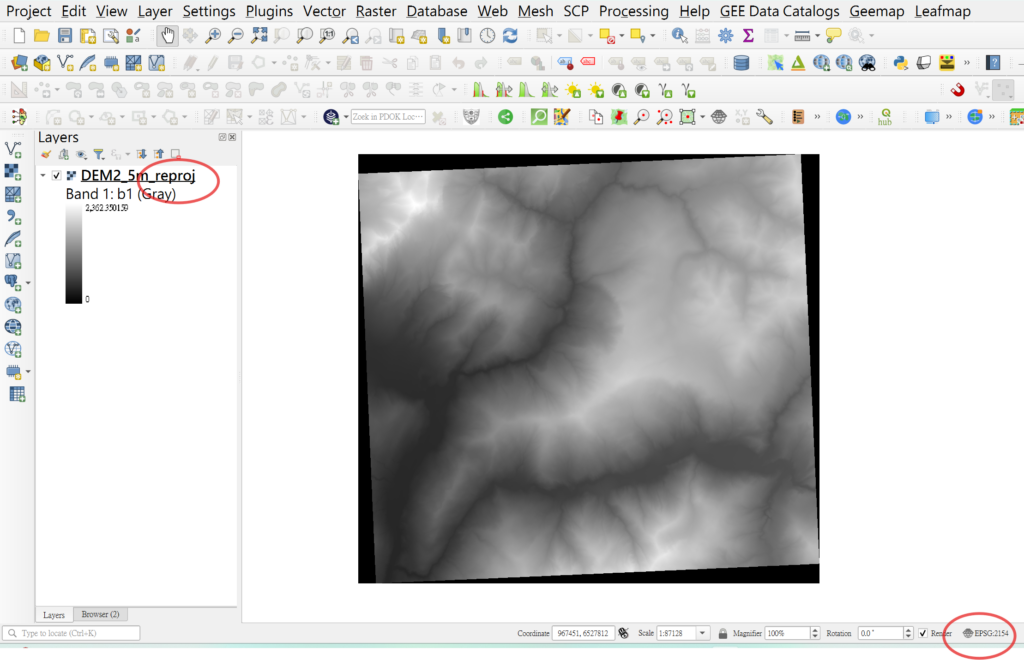Viewport: 1024px width, 660px height.
Task: Open the Processing Toolbox gear icon
Action: point(726,36)
